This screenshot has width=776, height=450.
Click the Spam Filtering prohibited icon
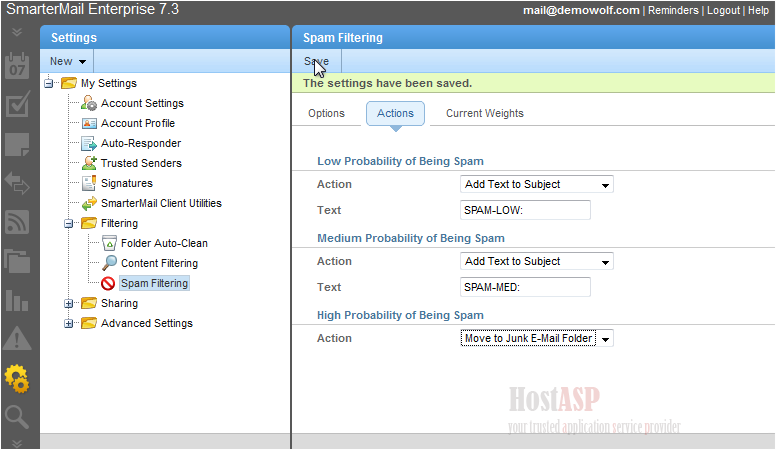coord(108,283)
